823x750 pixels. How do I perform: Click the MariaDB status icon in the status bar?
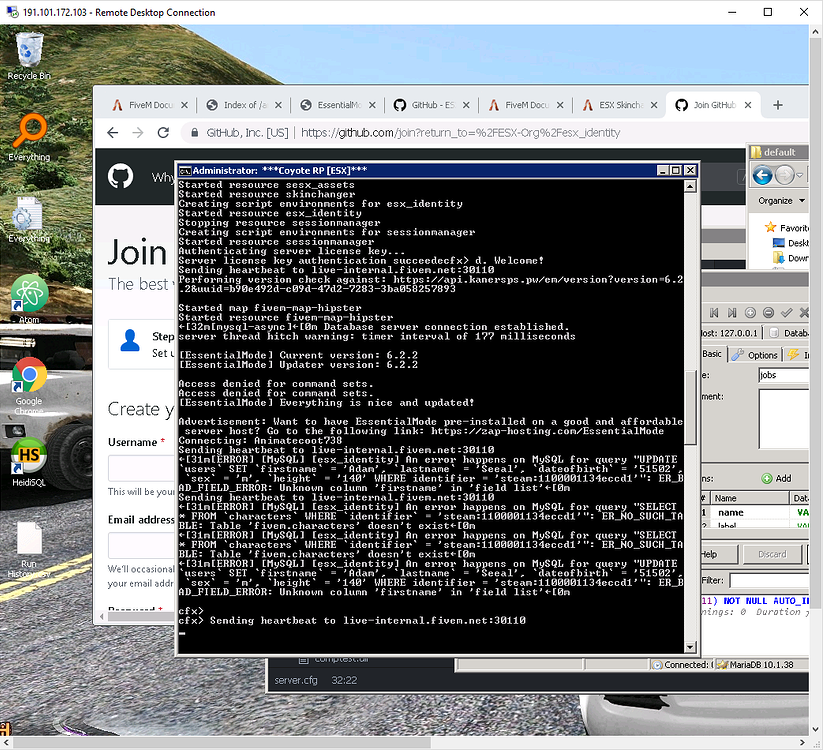pos(720,662)
